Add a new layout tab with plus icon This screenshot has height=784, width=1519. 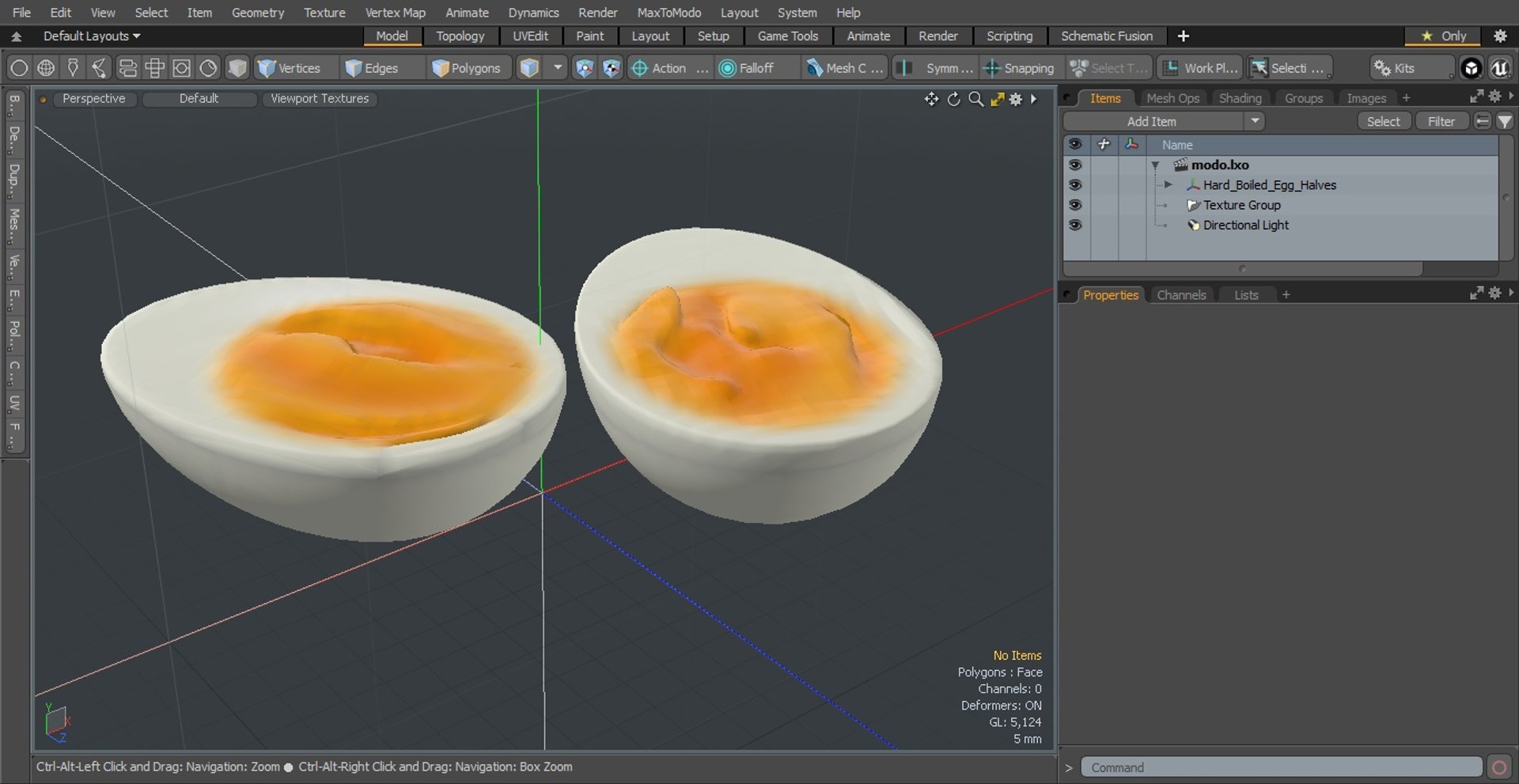click(x=1183, y=36)
